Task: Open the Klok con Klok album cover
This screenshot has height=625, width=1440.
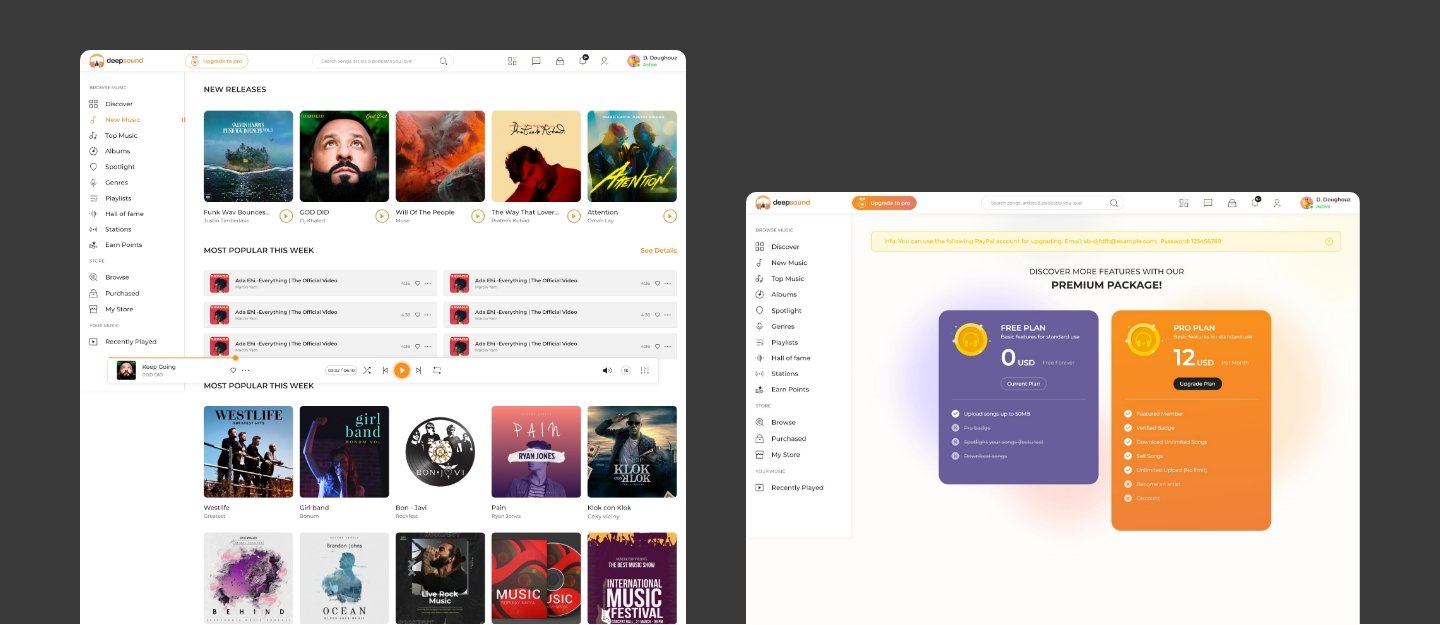Action: click(x=632, y=452)
